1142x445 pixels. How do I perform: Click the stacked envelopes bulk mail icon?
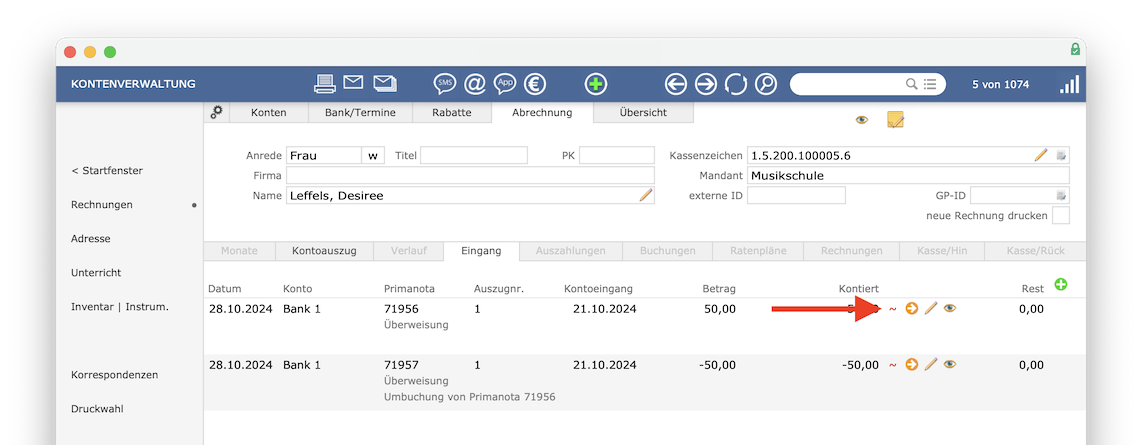(385, 83)
